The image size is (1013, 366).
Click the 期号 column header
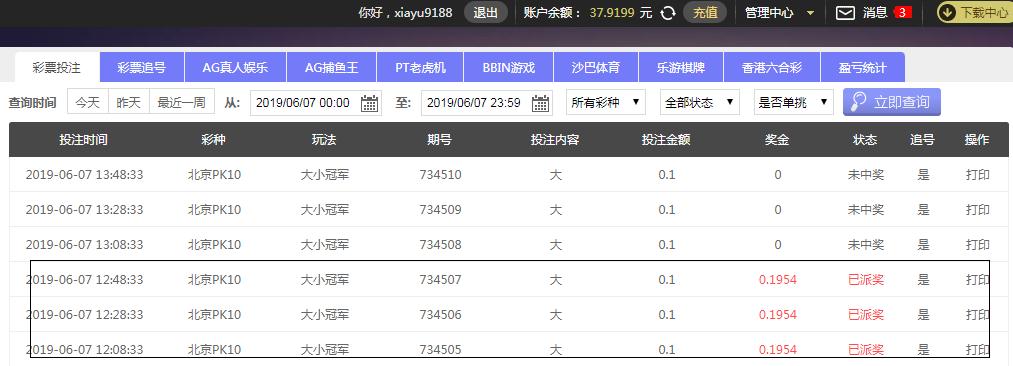tap(439, 139)
